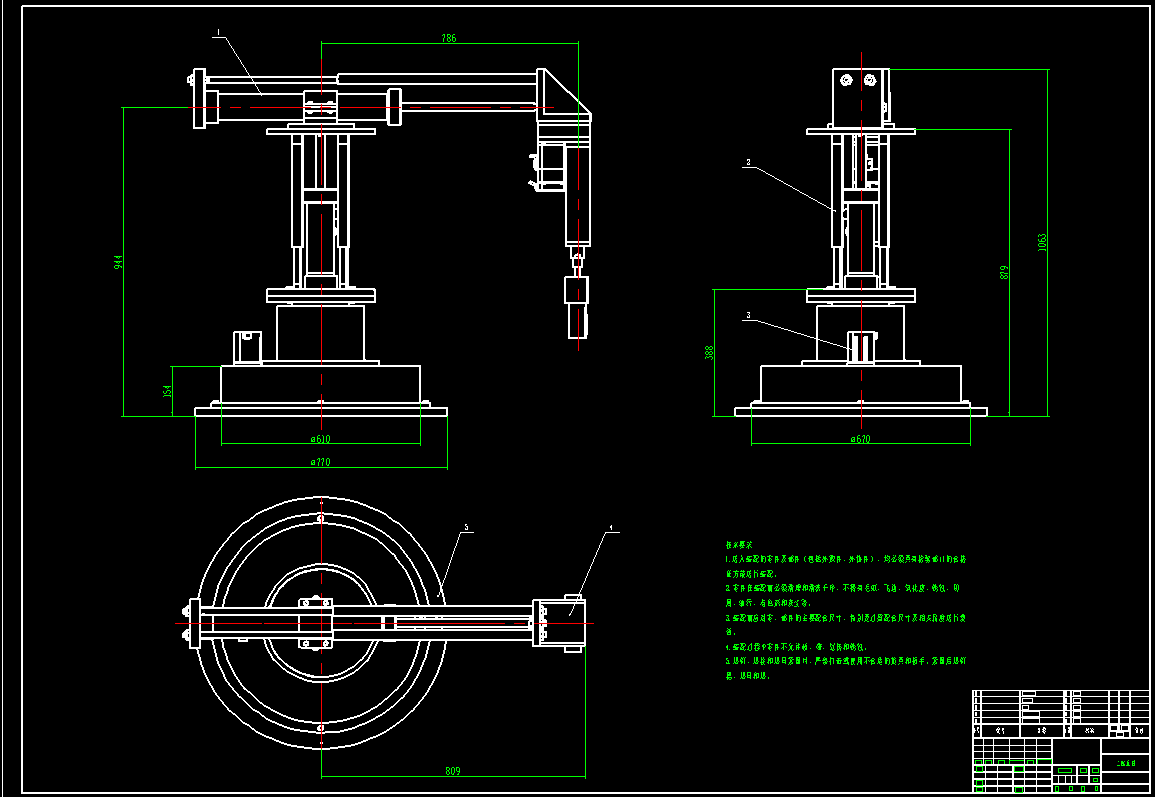Pick the ø670 dimension in side view

click(x=860, y=439)
